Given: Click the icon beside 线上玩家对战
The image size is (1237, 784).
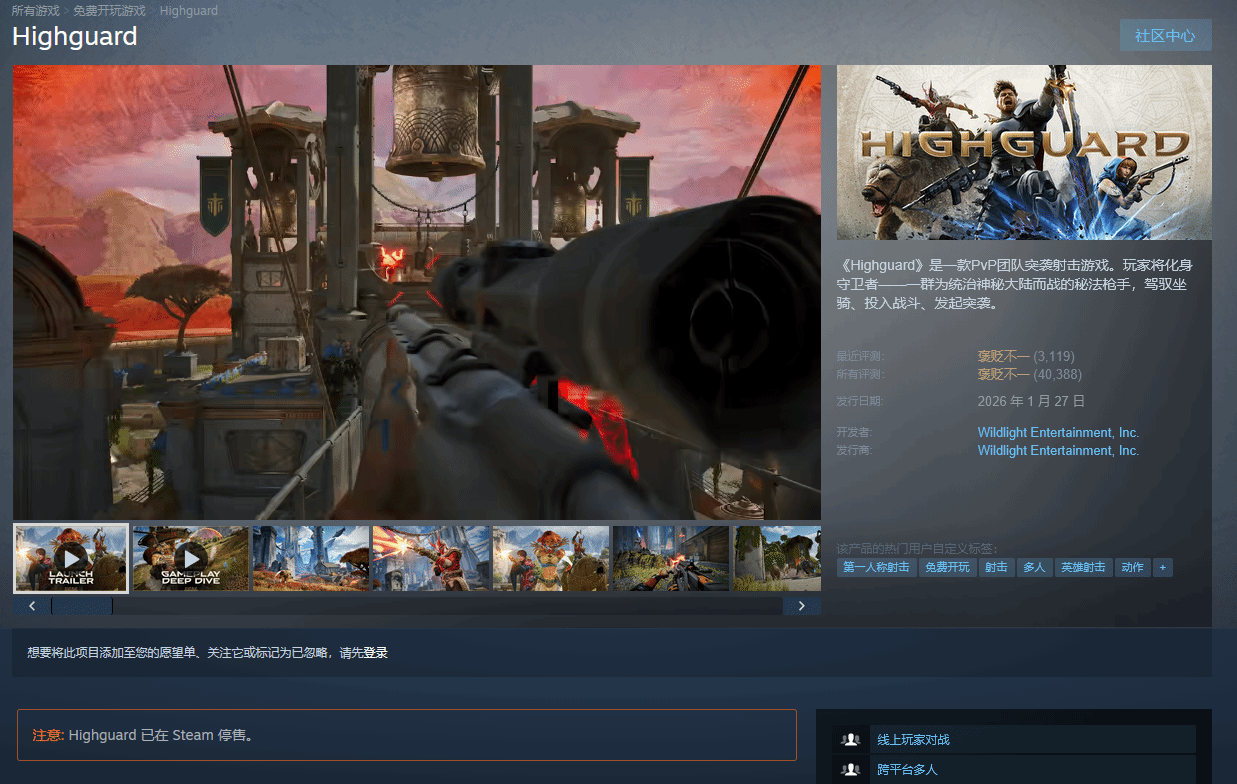Looking at the screenshot, I should click(851, 740).
